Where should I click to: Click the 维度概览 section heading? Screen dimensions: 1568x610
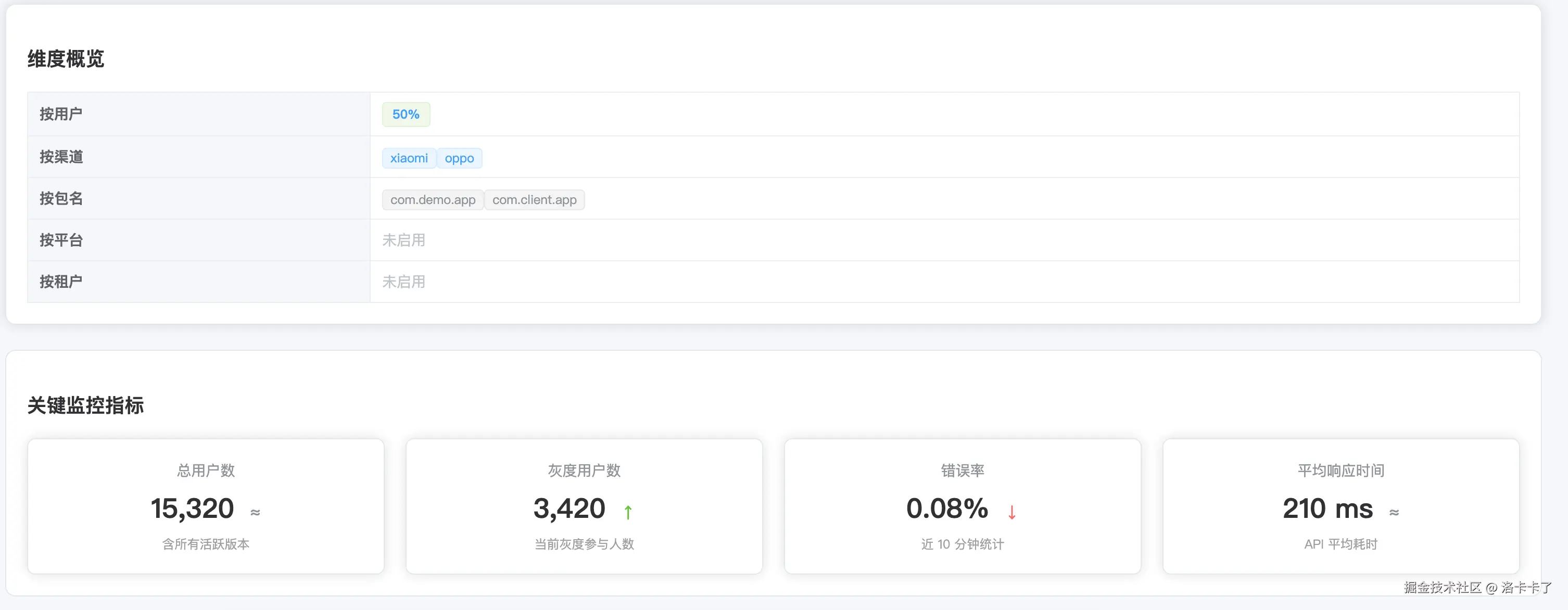(x=66, y=59)
